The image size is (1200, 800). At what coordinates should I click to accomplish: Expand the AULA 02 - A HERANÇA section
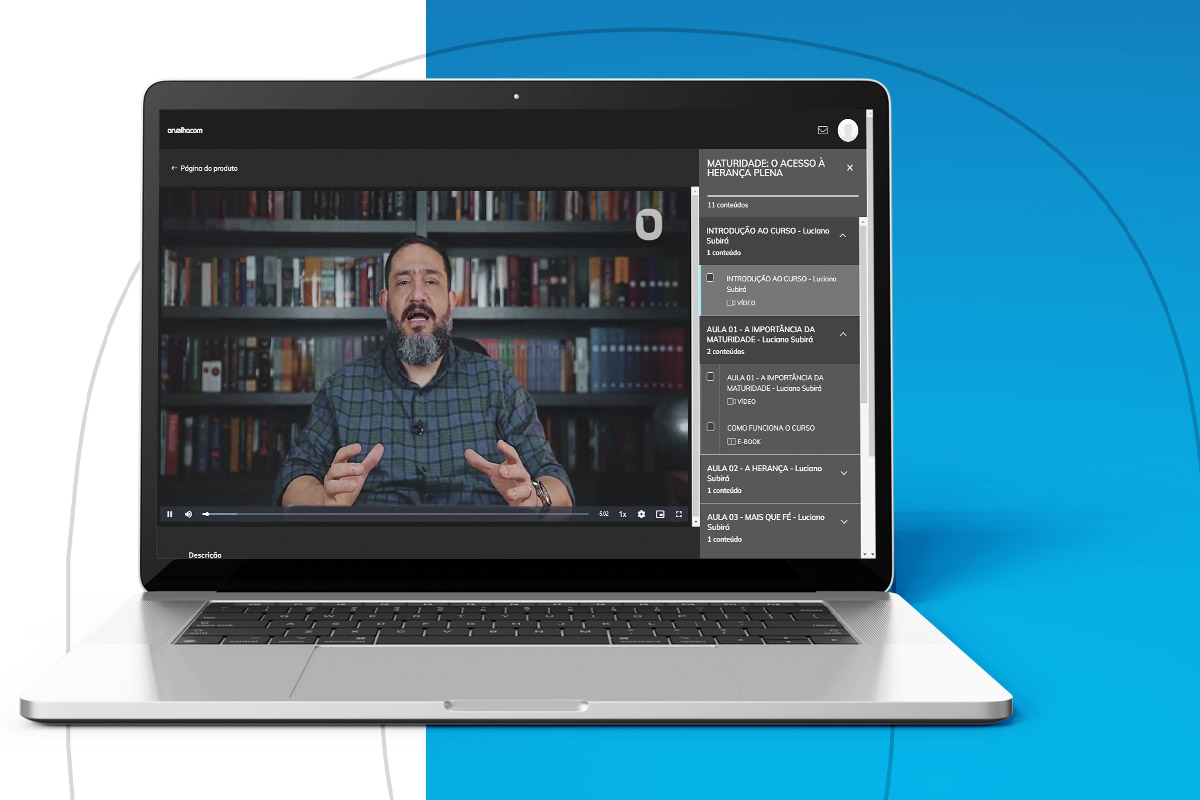(x=843, y=473)
